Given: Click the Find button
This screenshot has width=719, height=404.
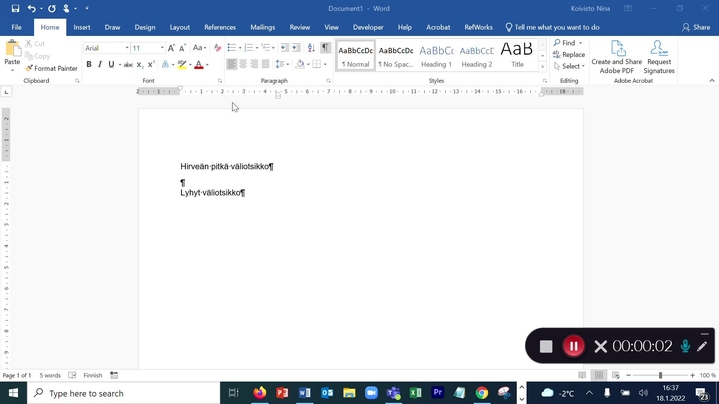Looking at the screenshot, I should [x=564, y=43].
